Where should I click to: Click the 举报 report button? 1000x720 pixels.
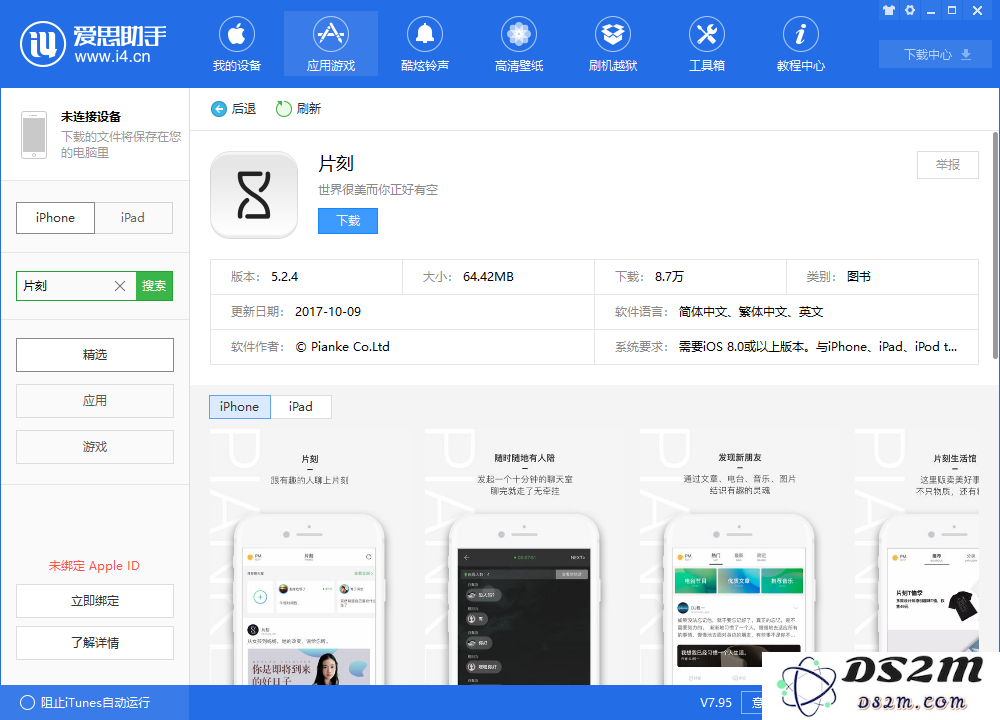coord(948,165)
